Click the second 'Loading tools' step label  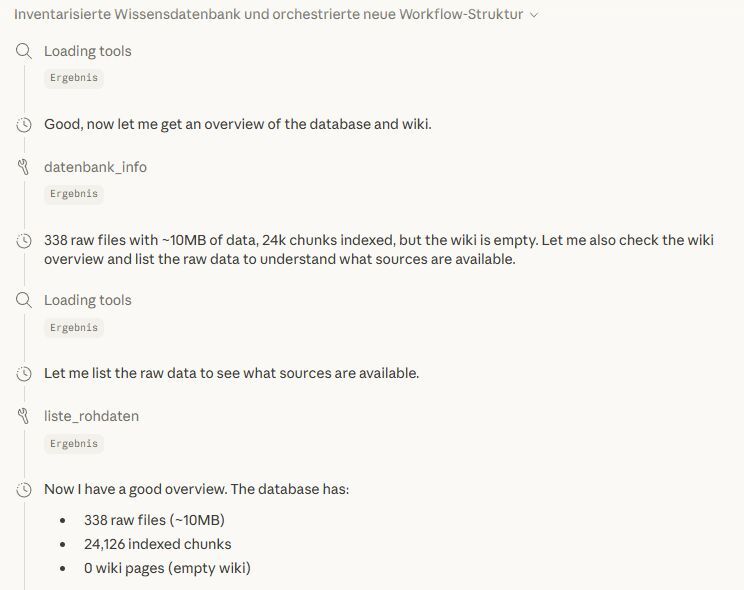pos(87,300)
